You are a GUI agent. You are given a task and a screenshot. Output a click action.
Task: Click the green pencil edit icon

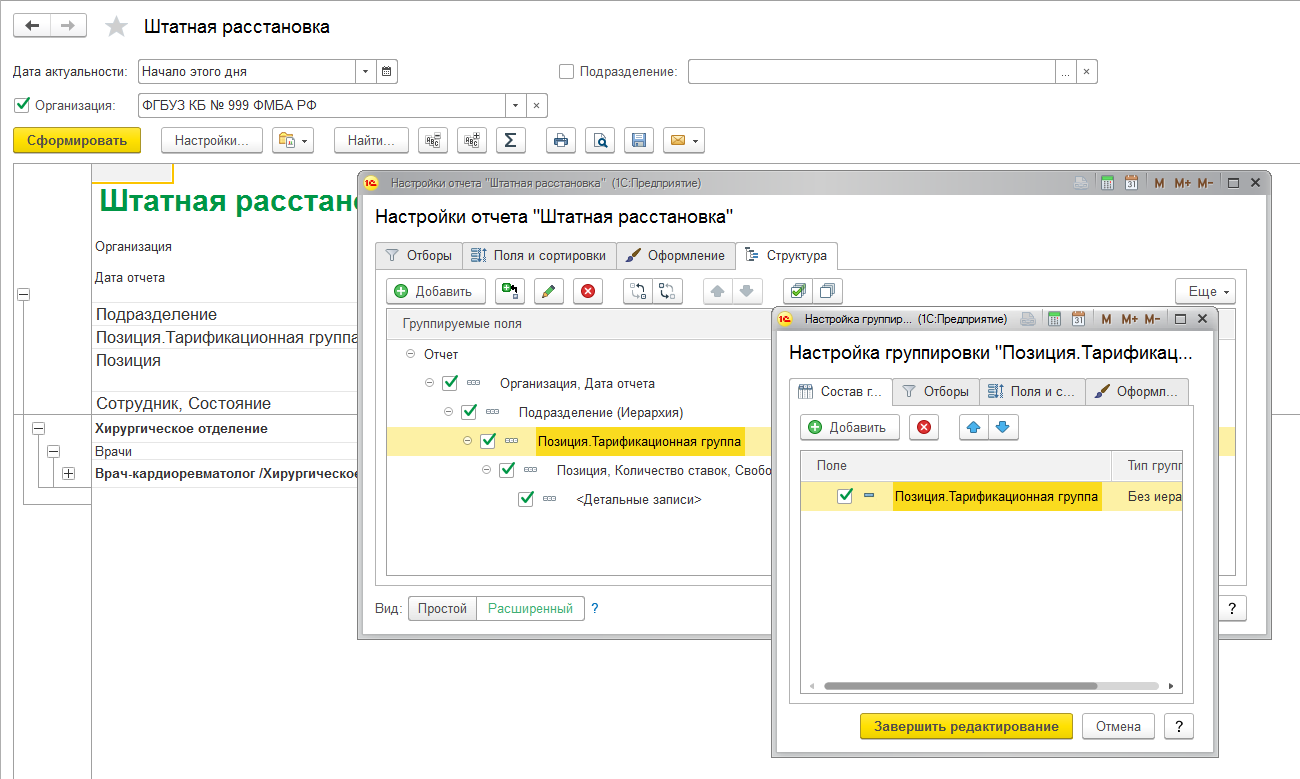pos(549,291)
